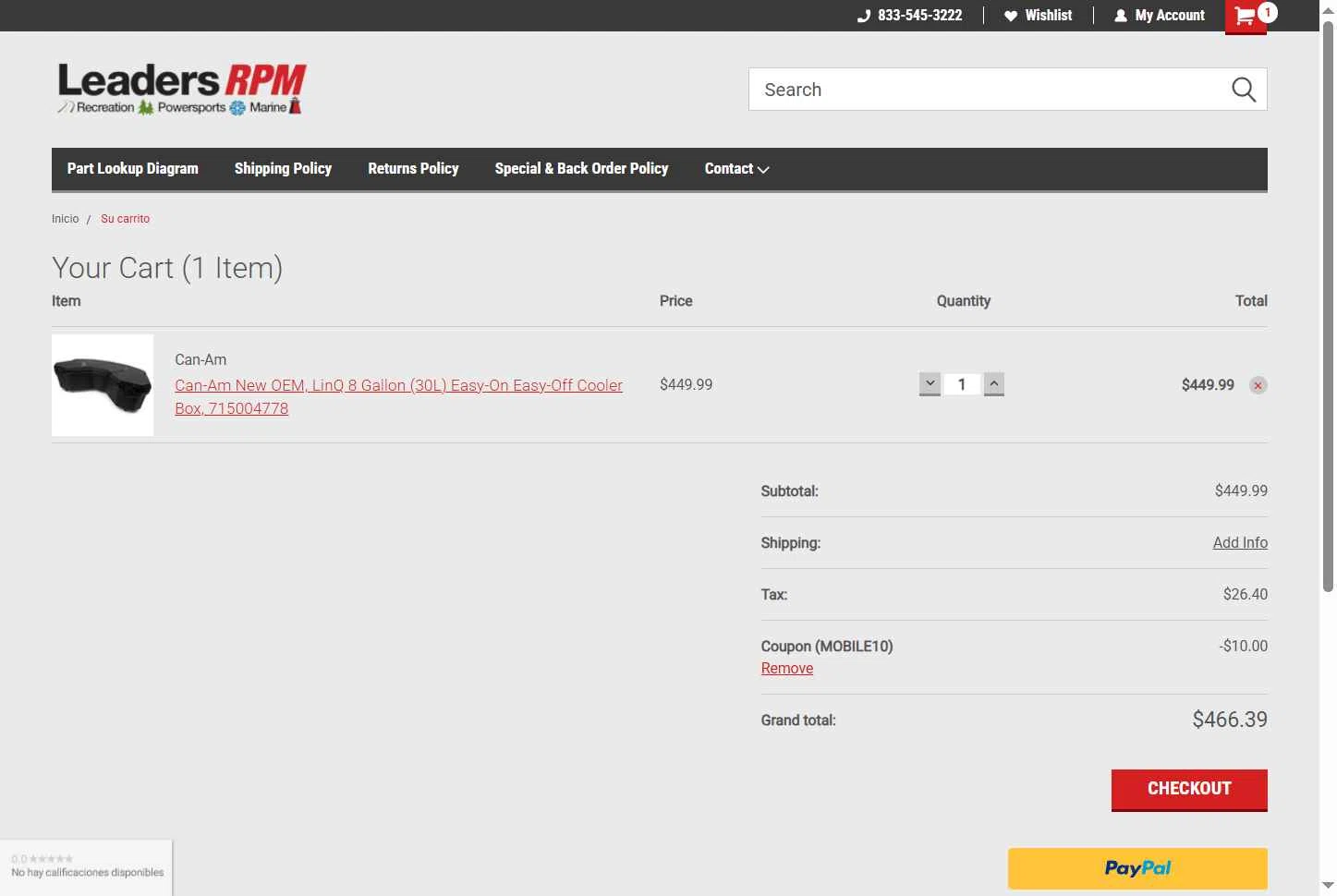Open Shipping Policy page

pyautogui.click(x=283, y=168)
